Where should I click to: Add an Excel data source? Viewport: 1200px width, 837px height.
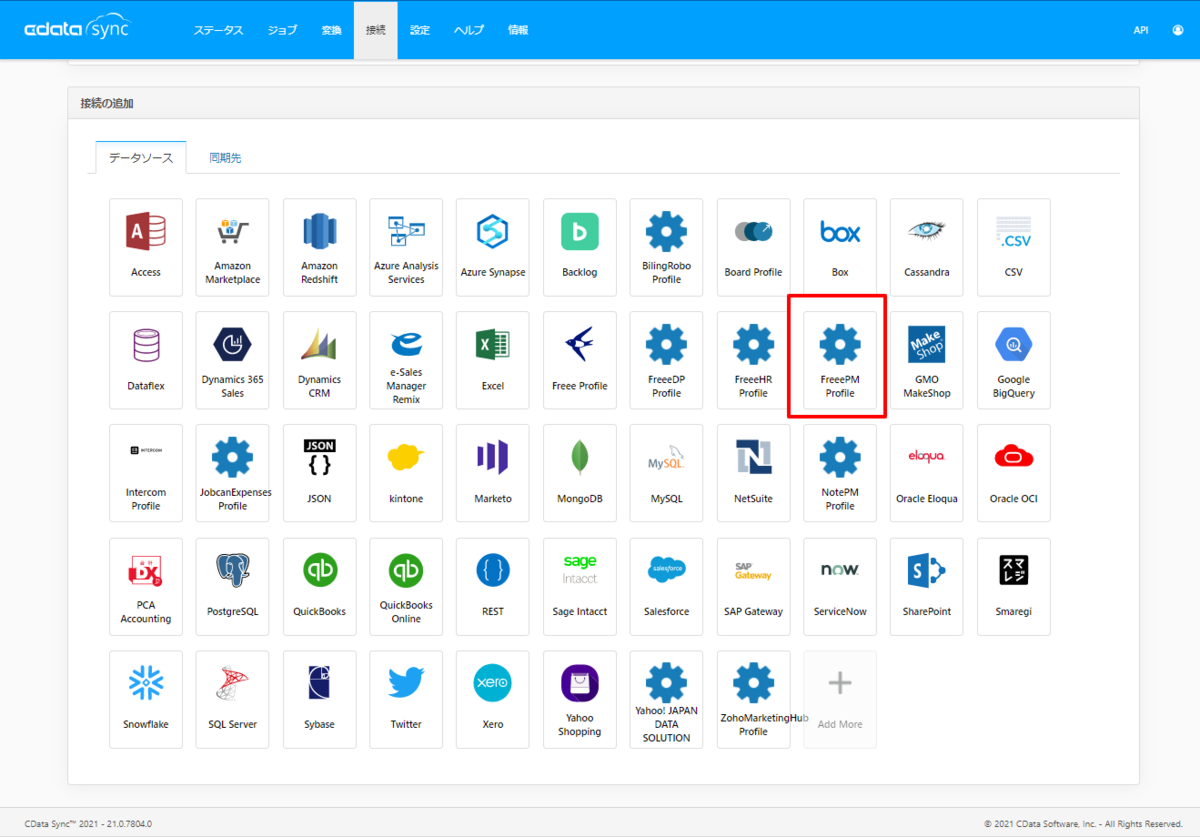click(493, 360)
